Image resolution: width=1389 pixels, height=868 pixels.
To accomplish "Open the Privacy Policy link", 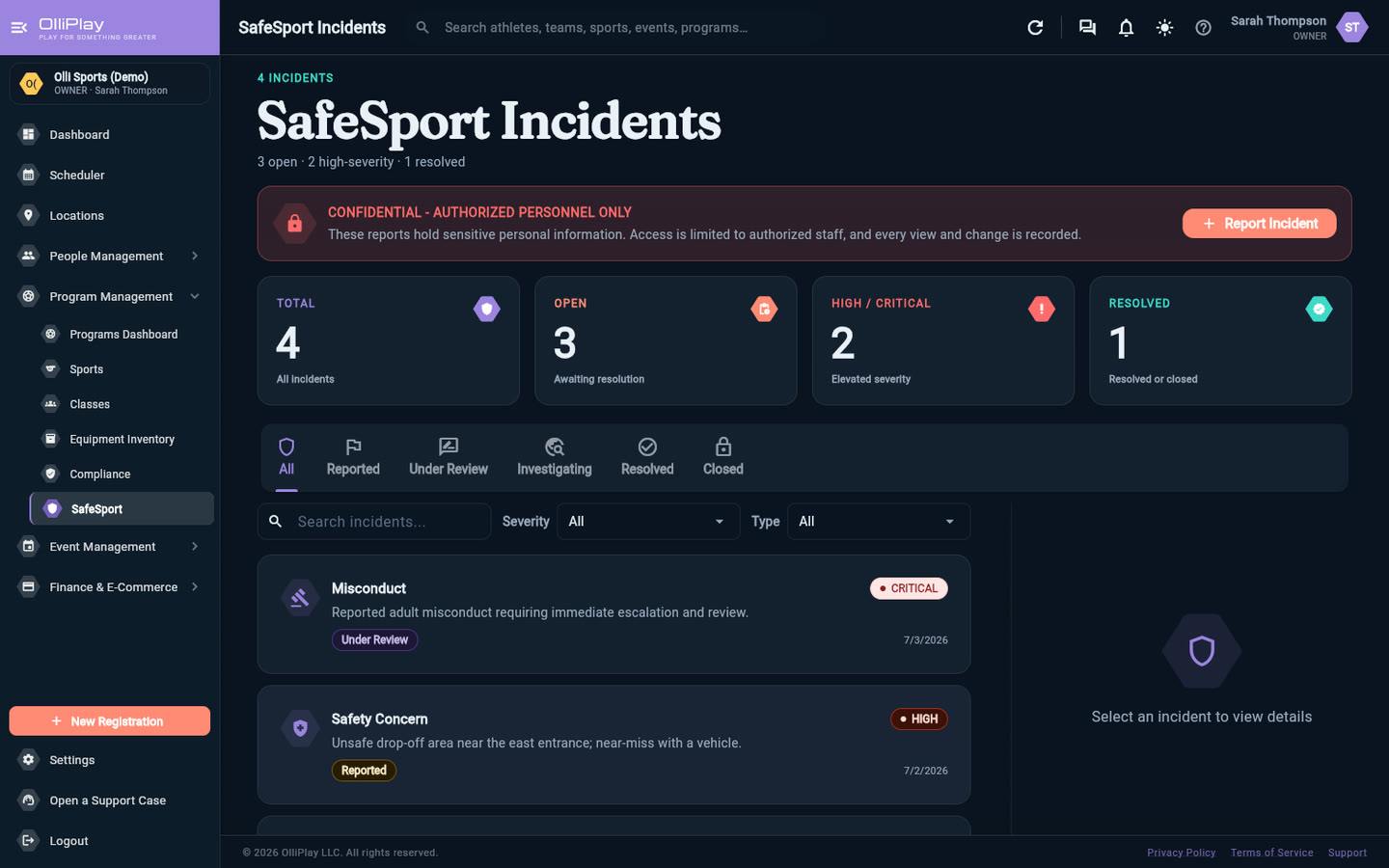I will click(x=1181, y=853).
